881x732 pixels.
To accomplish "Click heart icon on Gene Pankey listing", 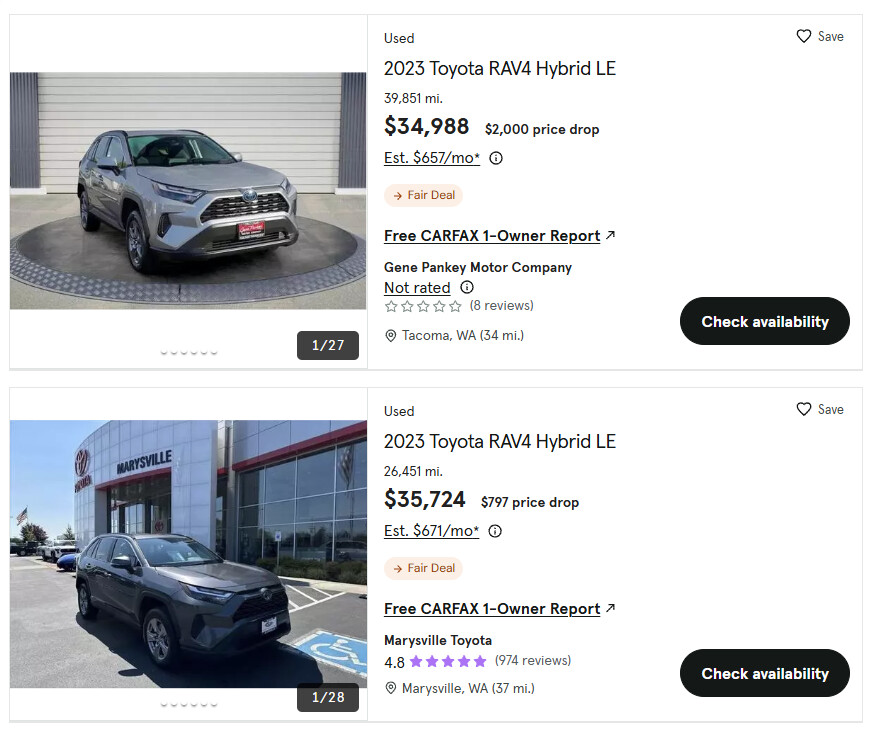I will (x=804, y=36).
